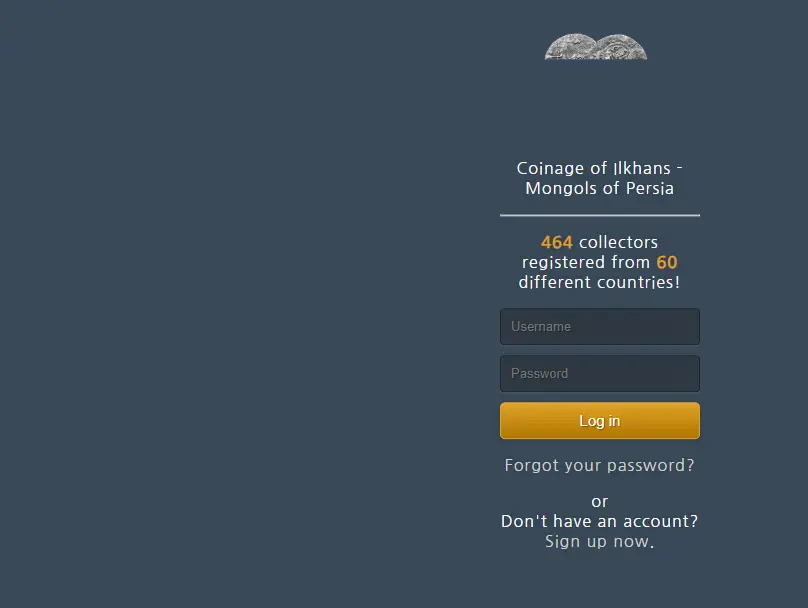
Task: Click the word 'collectors' in the stats
Action: 618,242
